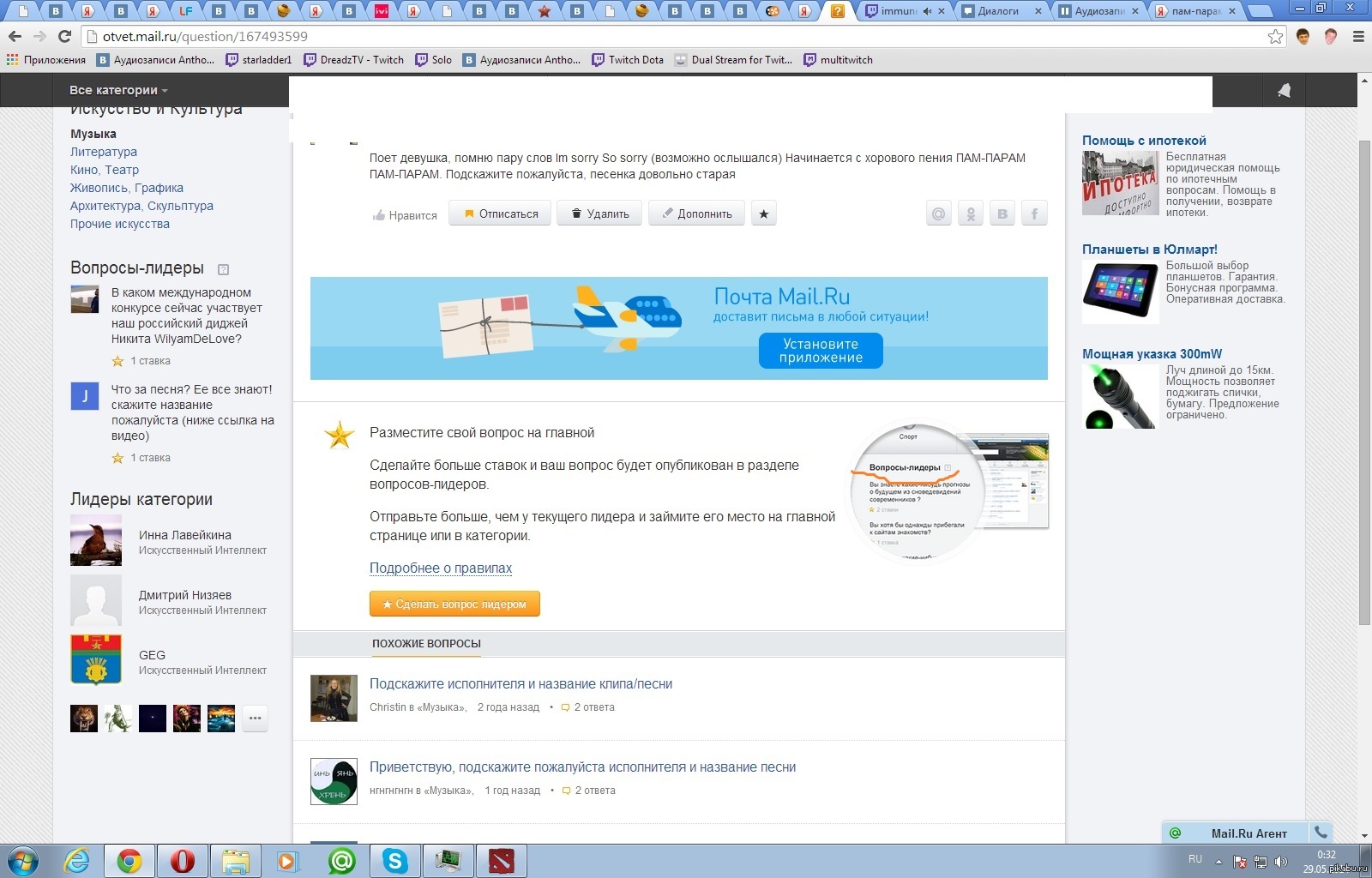Expand the Все категории dropdown
1372x878 pixels.
[118, 90]
